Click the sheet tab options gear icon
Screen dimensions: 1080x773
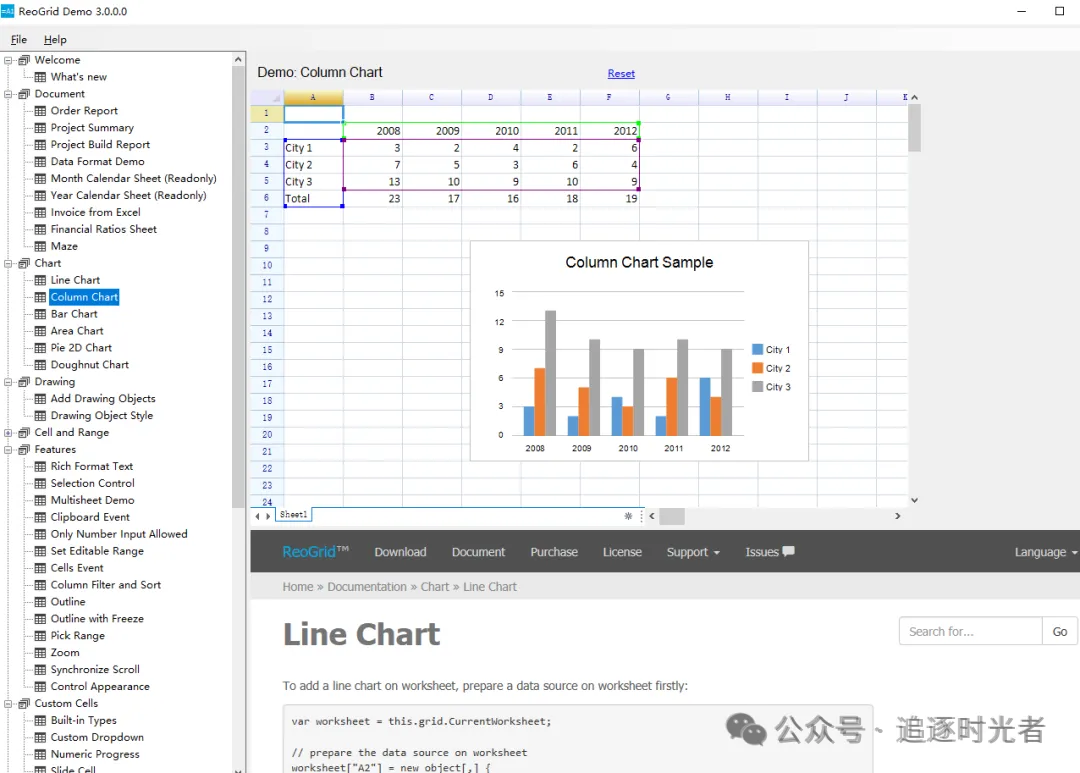pos(628,515)
